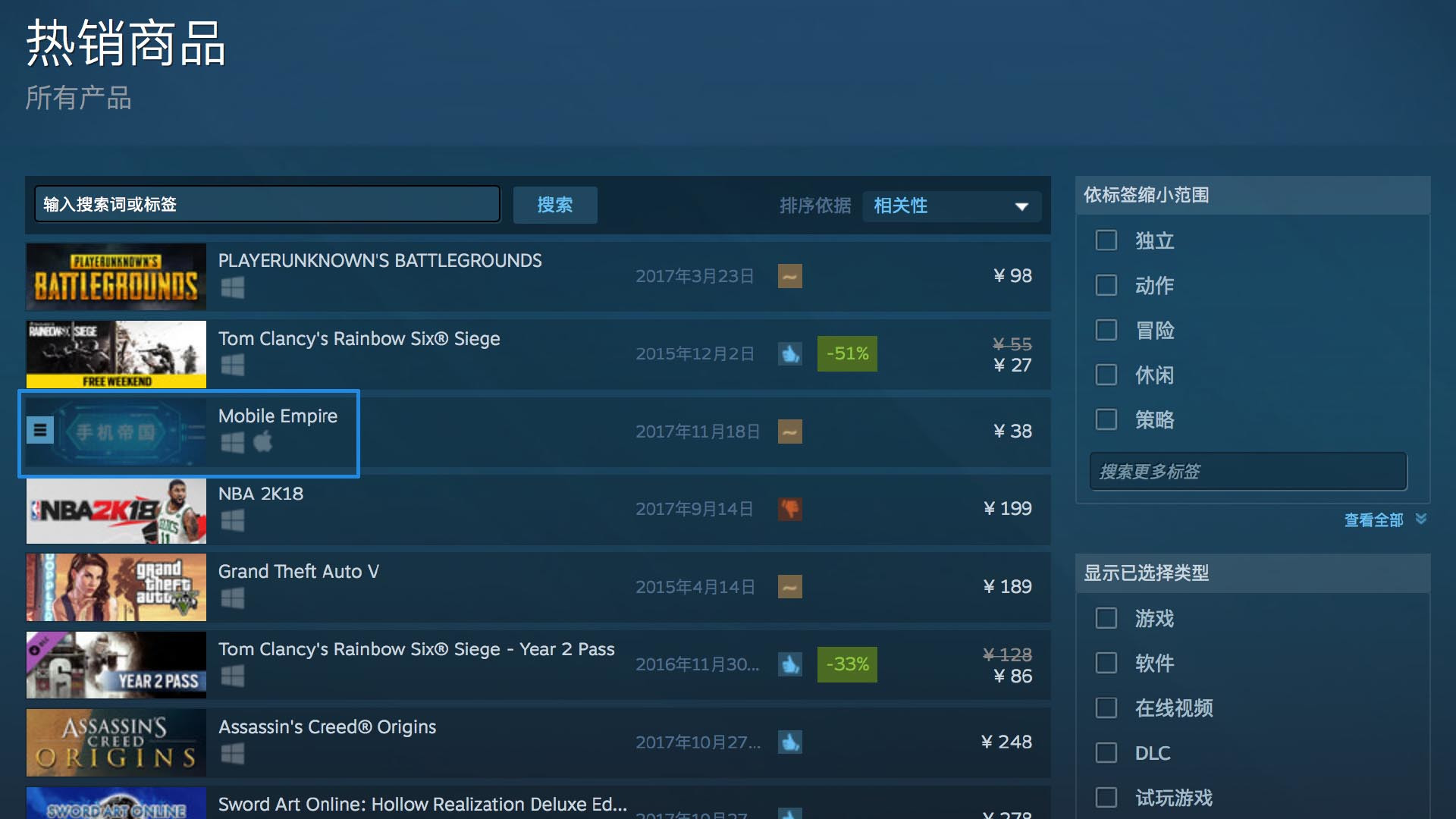The height and width of the screenshot is (819, 1456).
Task: Click the 搜索更多标签 tag search field
Action: tap(1248, 472)
